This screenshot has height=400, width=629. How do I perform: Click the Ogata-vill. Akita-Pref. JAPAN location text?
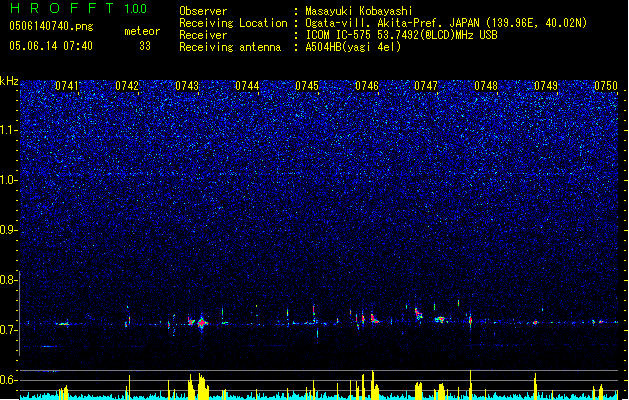pos(446,23)
